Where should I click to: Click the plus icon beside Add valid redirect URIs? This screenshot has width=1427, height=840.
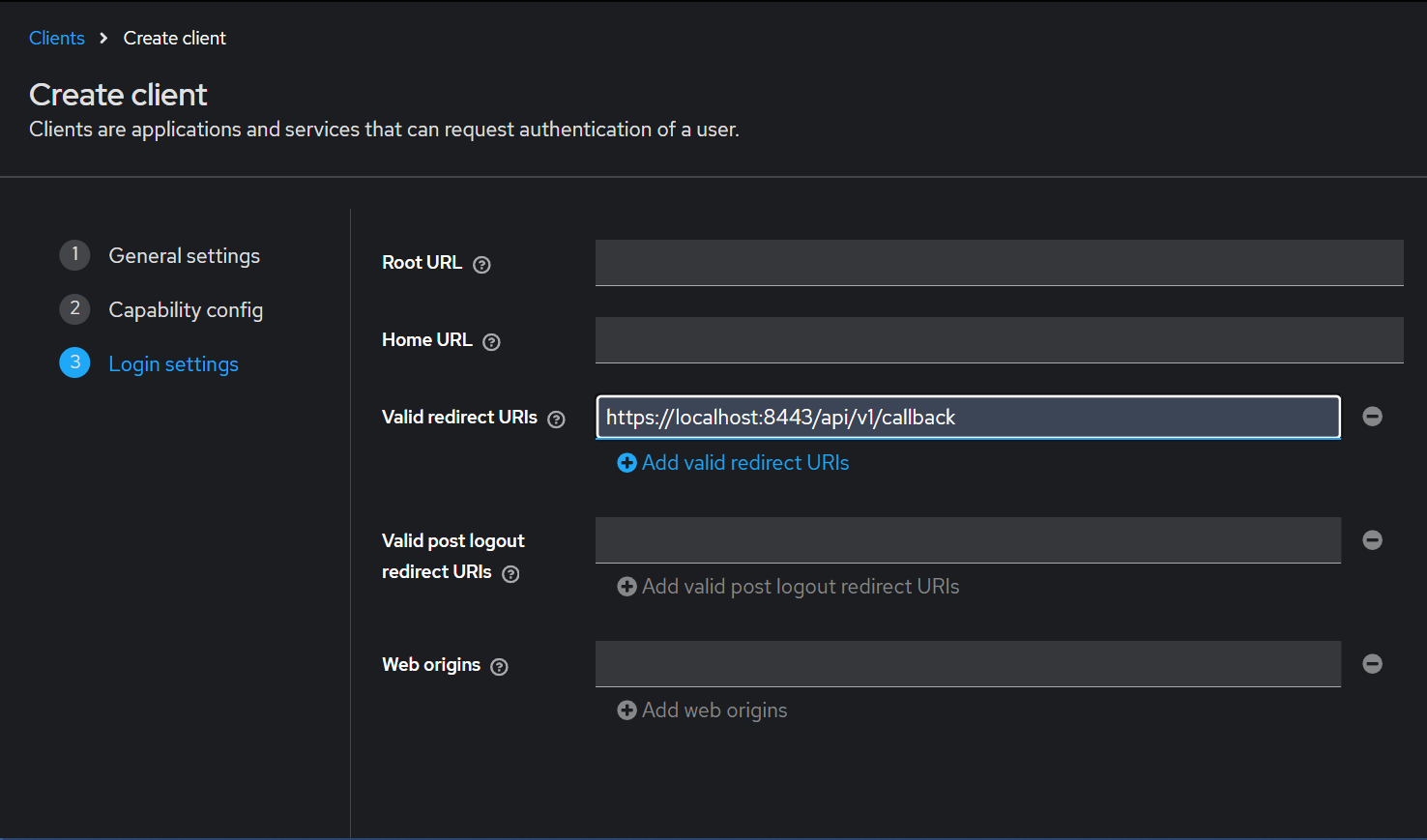point(626,463)
